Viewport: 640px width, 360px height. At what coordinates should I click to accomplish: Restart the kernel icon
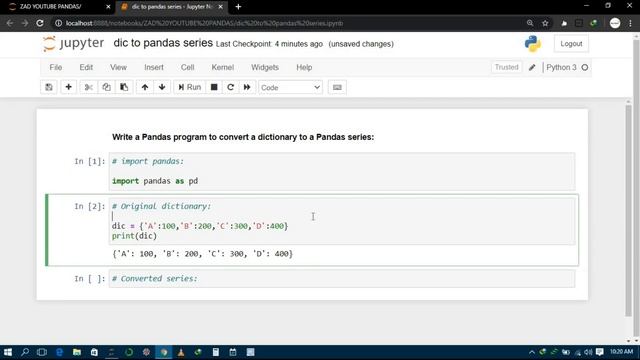click(x=231, y=87)
